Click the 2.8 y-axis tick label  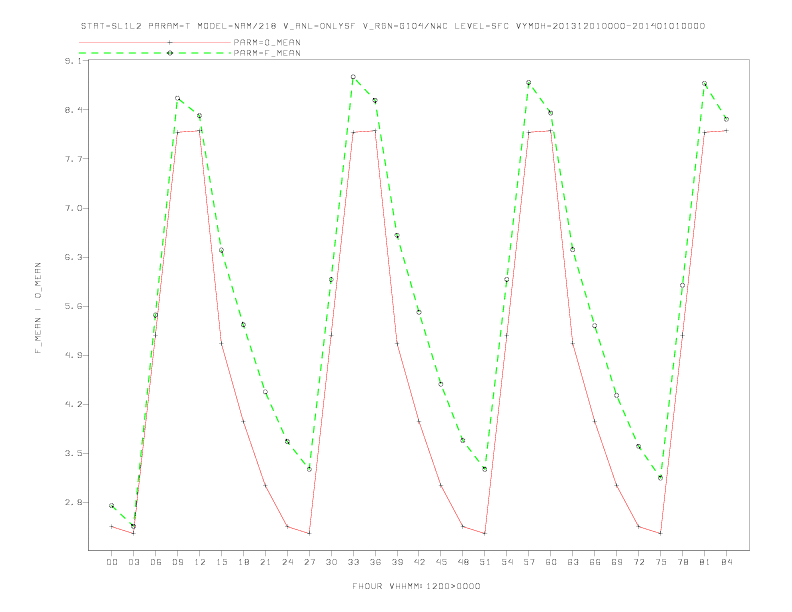tap(72, 502)
